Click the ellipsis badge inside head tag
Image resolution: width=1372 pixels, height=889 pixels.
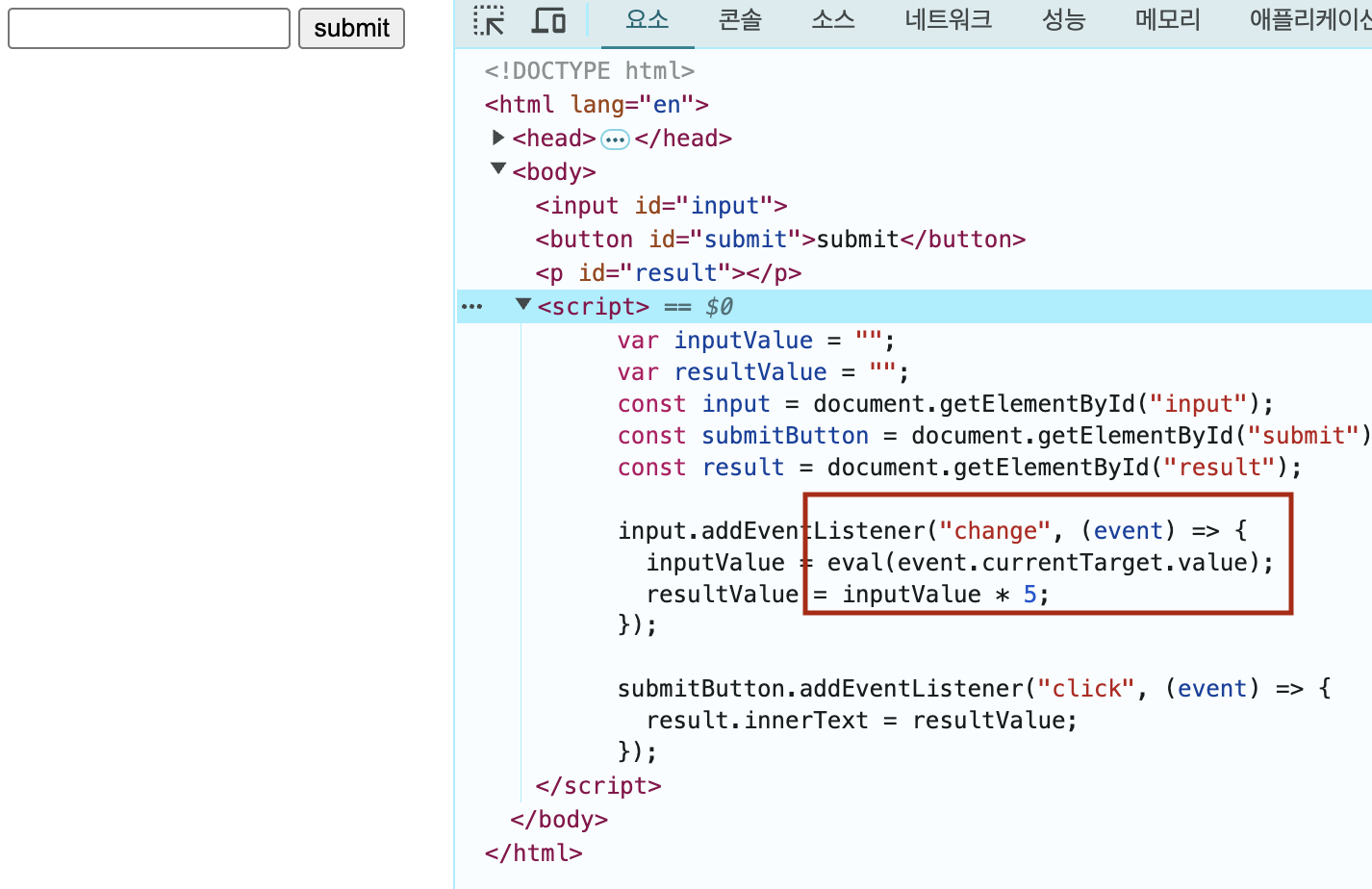(x=615, y=140)
